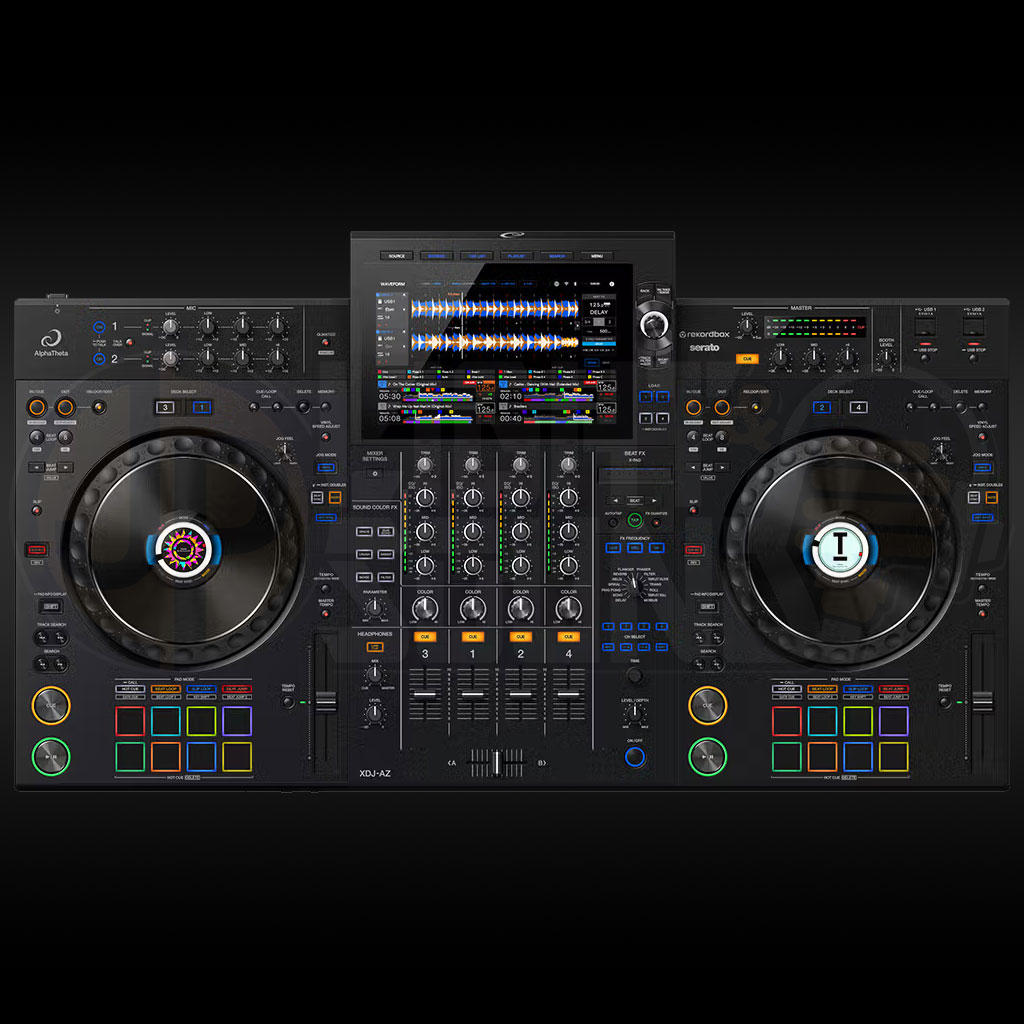Tap the green-outlined bottom pad on left deck

[x=131, y=757]
